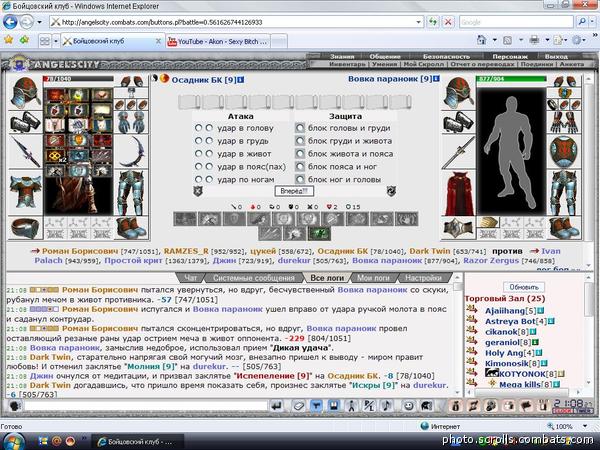Select блок груди и живота
This screenshot has width=600, height=450.
coord(300,141)
